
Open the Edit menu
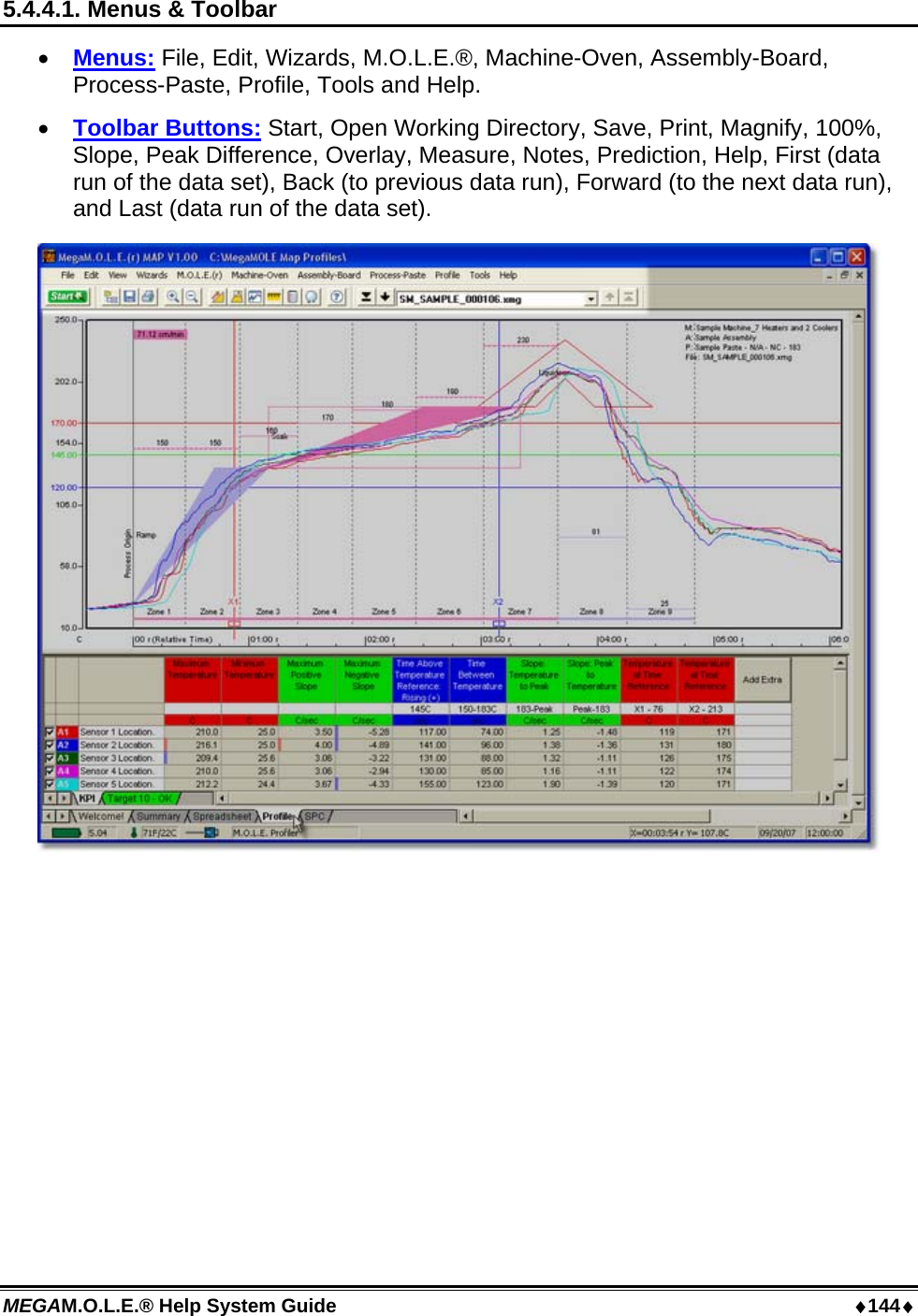(x=91, y=275)
